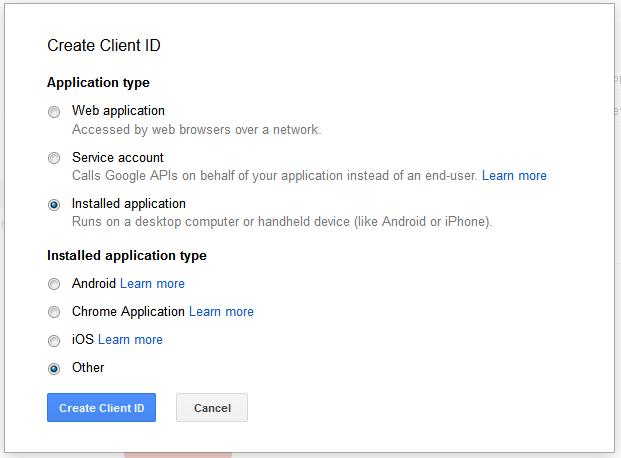Open Learn more link next to iOS
This screenshot has width=621, height=458.
point(130,339)
